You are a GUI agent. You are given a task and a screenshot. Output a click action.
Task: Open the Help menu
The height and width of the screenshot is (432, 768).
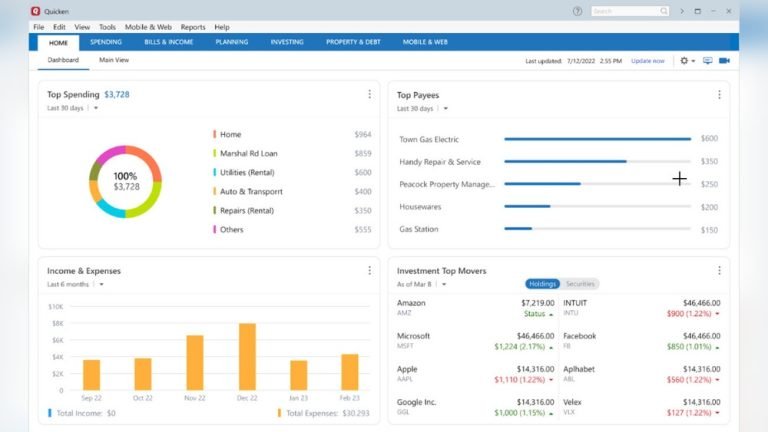[x=222, y=27]
